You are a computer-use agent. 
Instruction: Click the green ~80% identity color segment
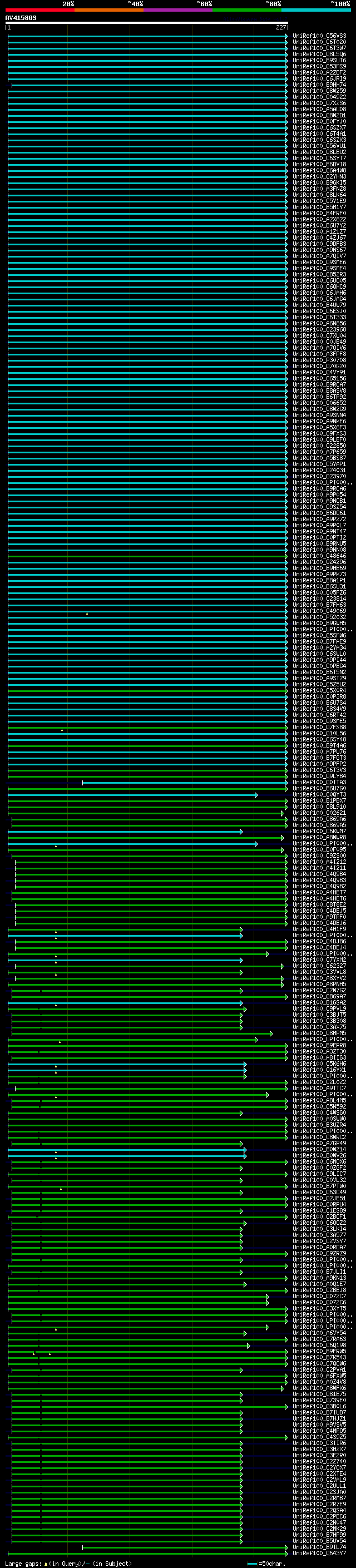pyautogui.click(x=247, y=10)
